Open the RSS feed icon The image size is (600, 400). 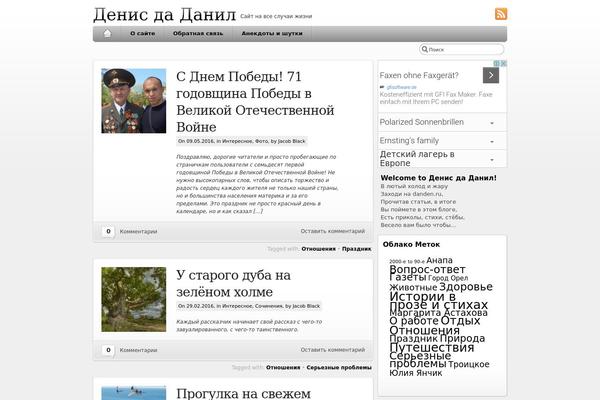pos(501,14)
